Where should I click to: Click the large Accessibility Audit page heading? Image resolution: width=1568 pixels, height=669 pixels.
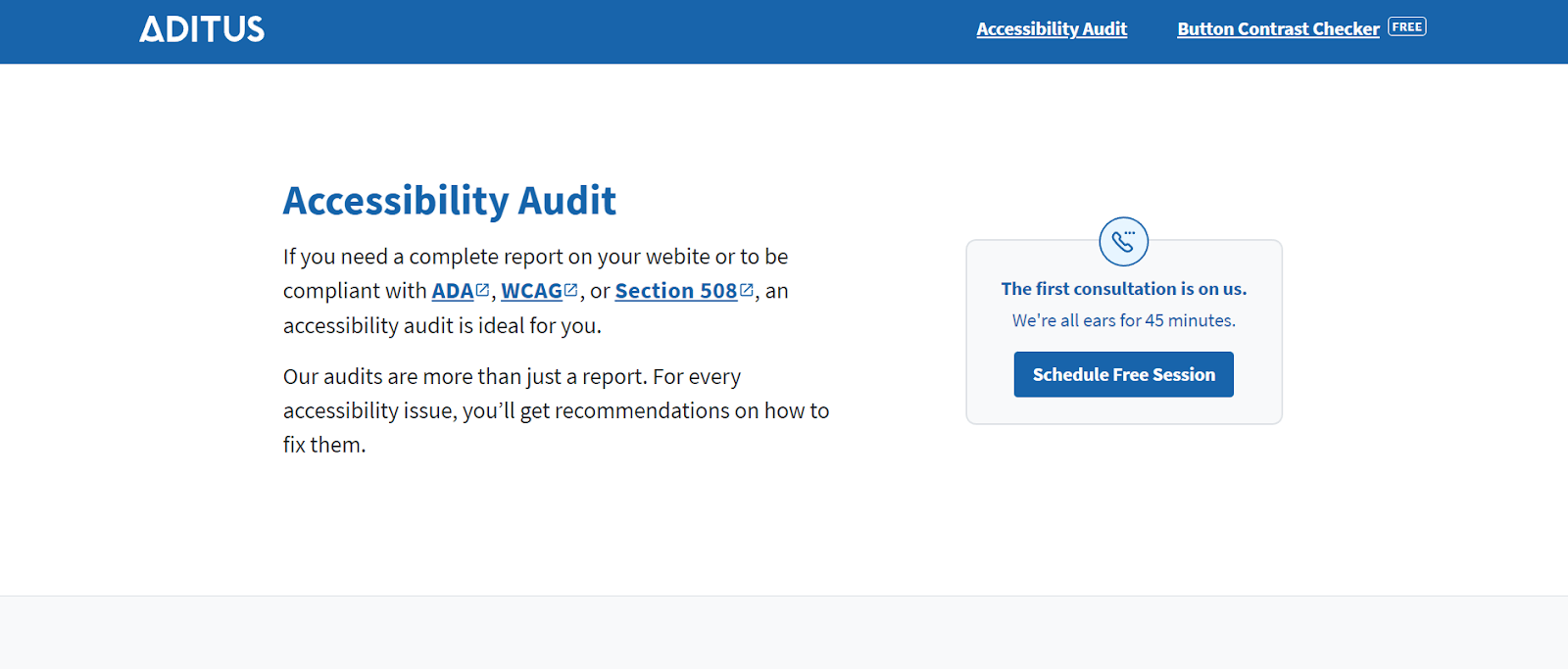[450, 201]
